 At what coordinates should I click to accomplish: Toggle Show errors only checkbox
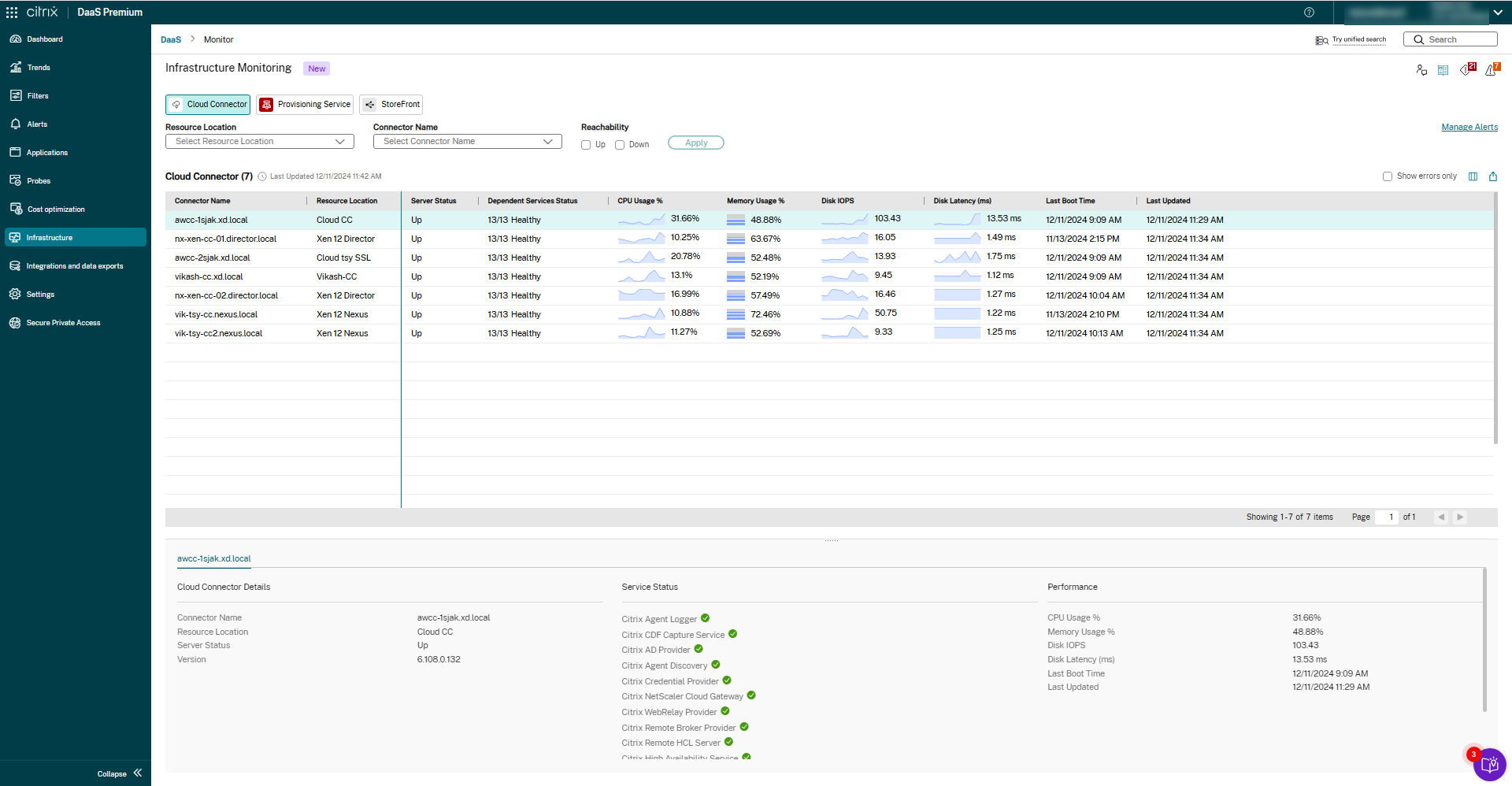[x=1388, y=176]
